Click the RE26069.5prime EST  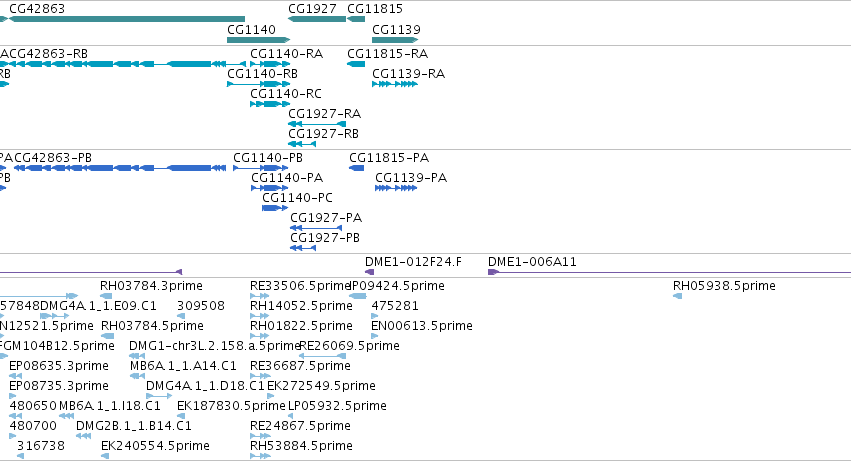point(322,356)
